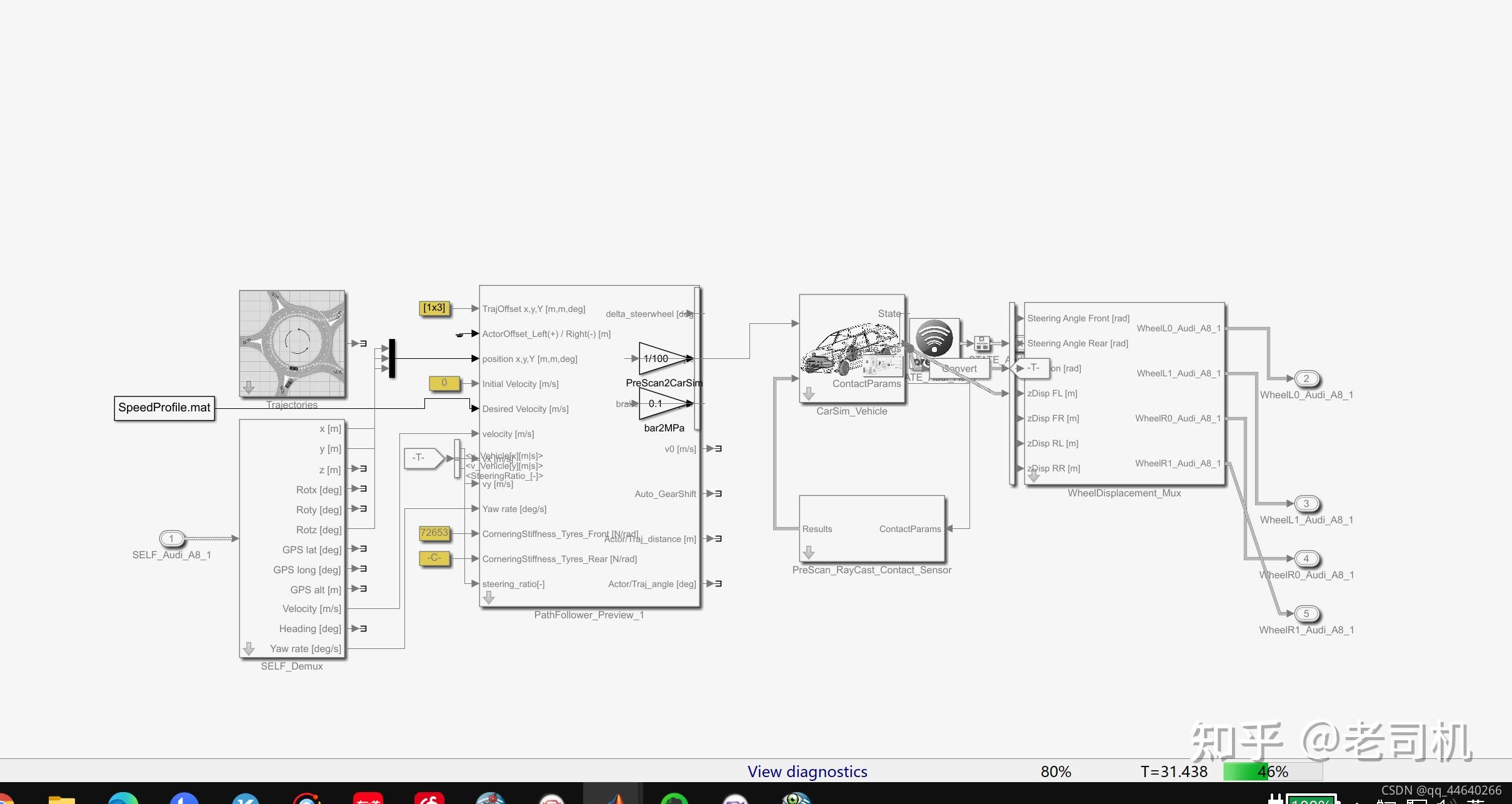1512x804 pixels.
Task: Select inport 1 SELF_Audi_A8_1
Action: click(x=171, y=538)
